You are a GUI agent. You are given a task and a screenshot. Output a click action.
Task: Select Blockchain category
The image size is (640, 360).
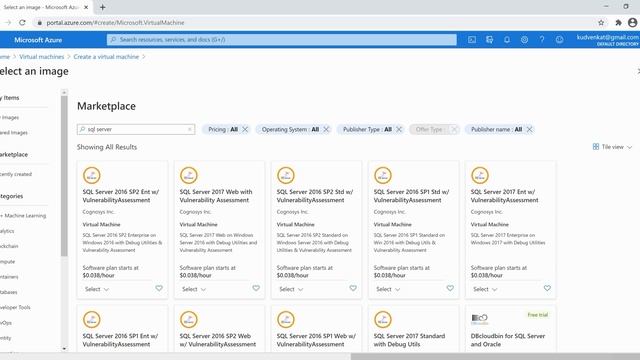[9, 246]
